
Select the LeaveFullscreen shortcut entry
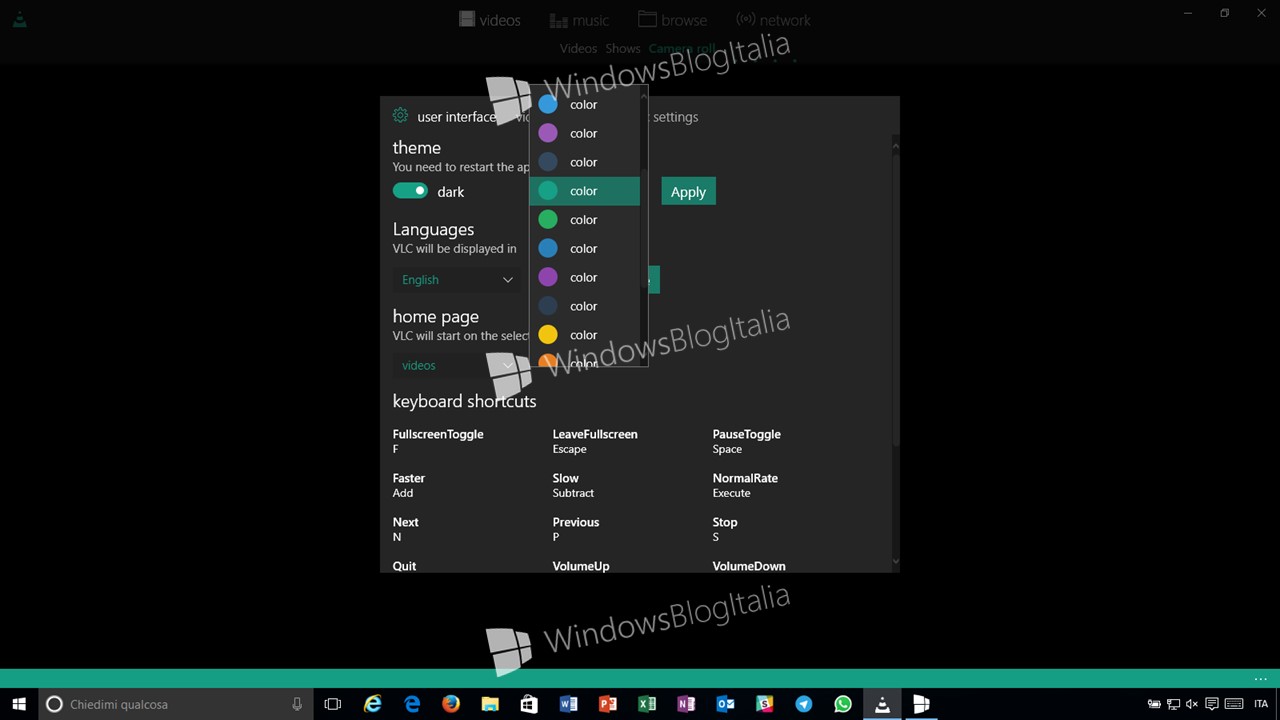(595, 441)
